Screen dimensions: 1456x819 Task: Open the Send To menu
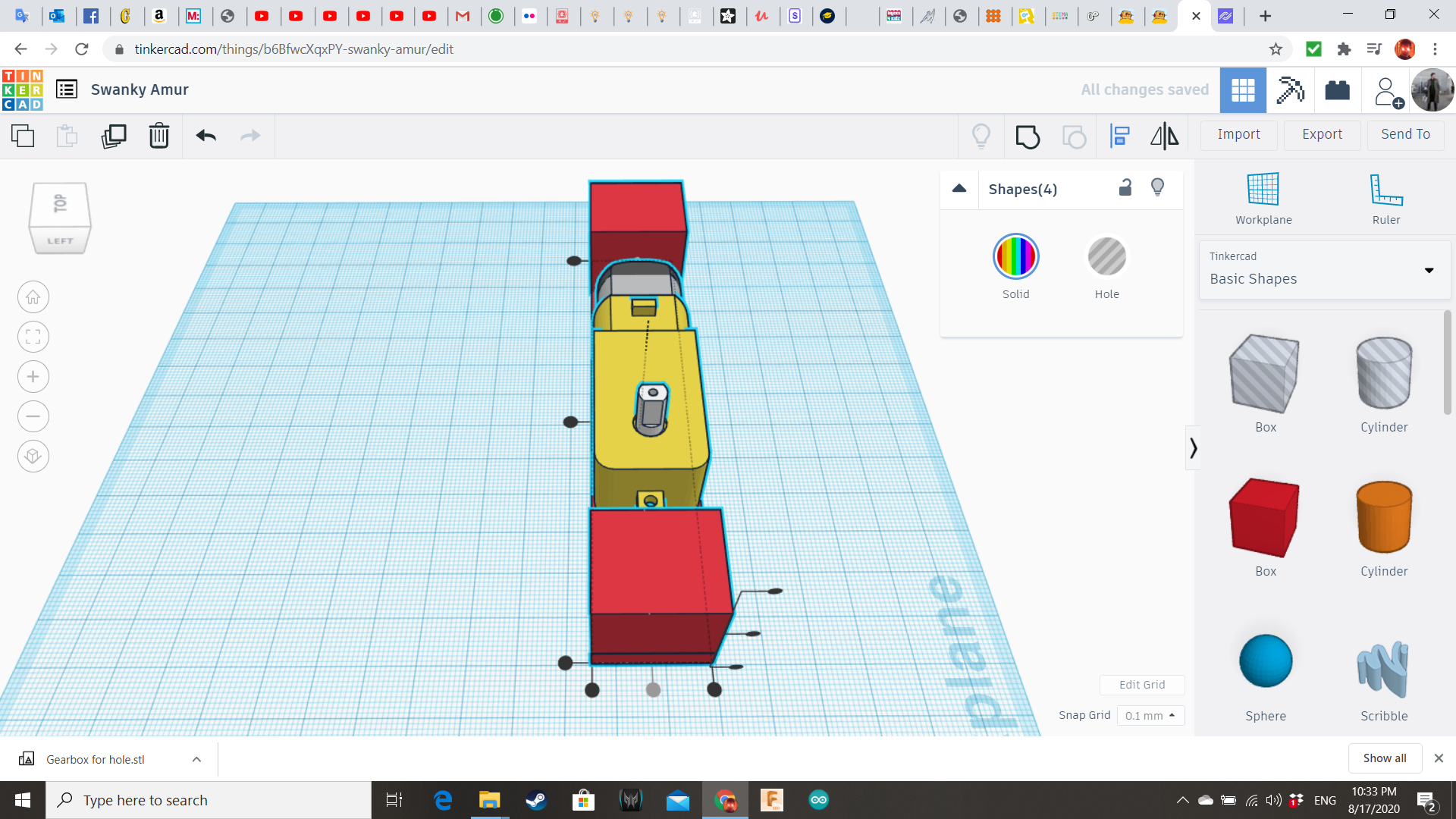pos(1404,134)
